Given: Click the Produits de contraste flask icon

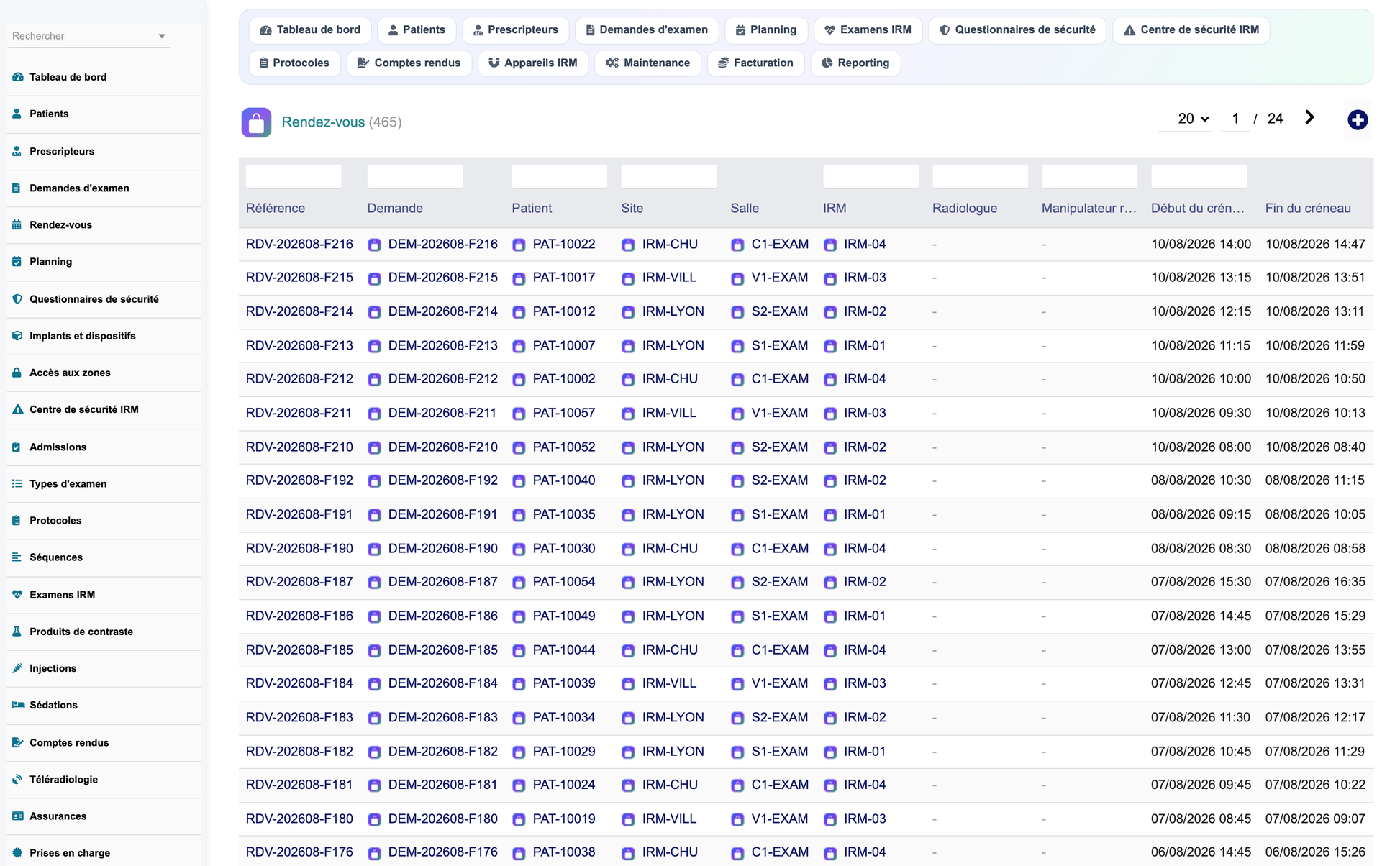Looking at the screenshot, I should pyautogui.click(x=17, y=631).
